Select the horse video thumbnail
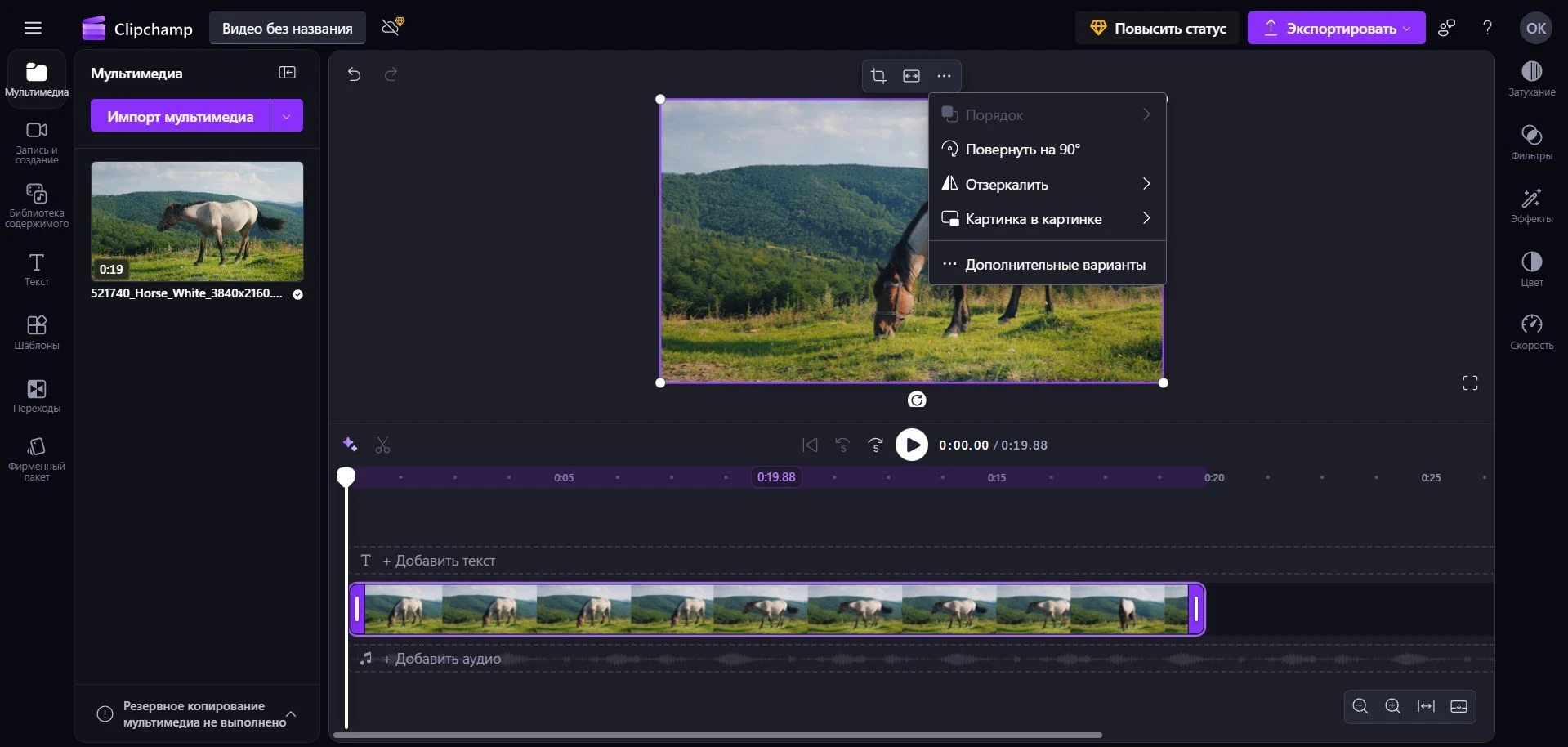Viewport: 1568px width, 747px height. [197, 221]
